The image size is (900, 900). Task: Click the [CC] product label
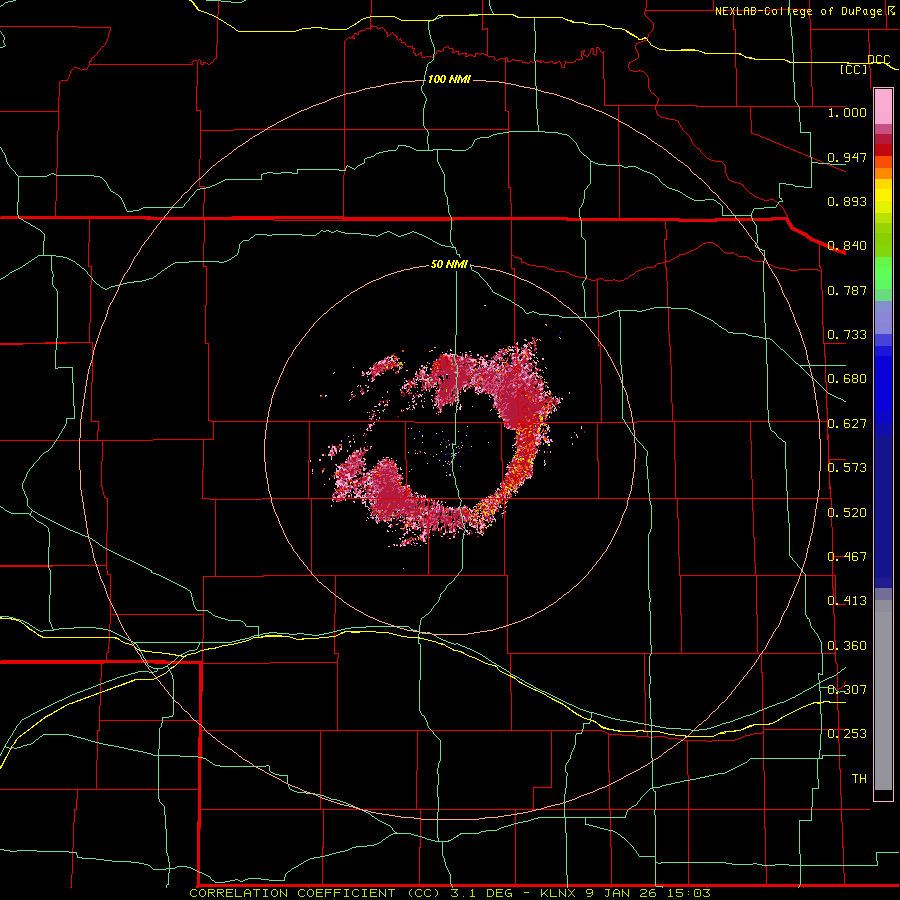pos(854,69)
